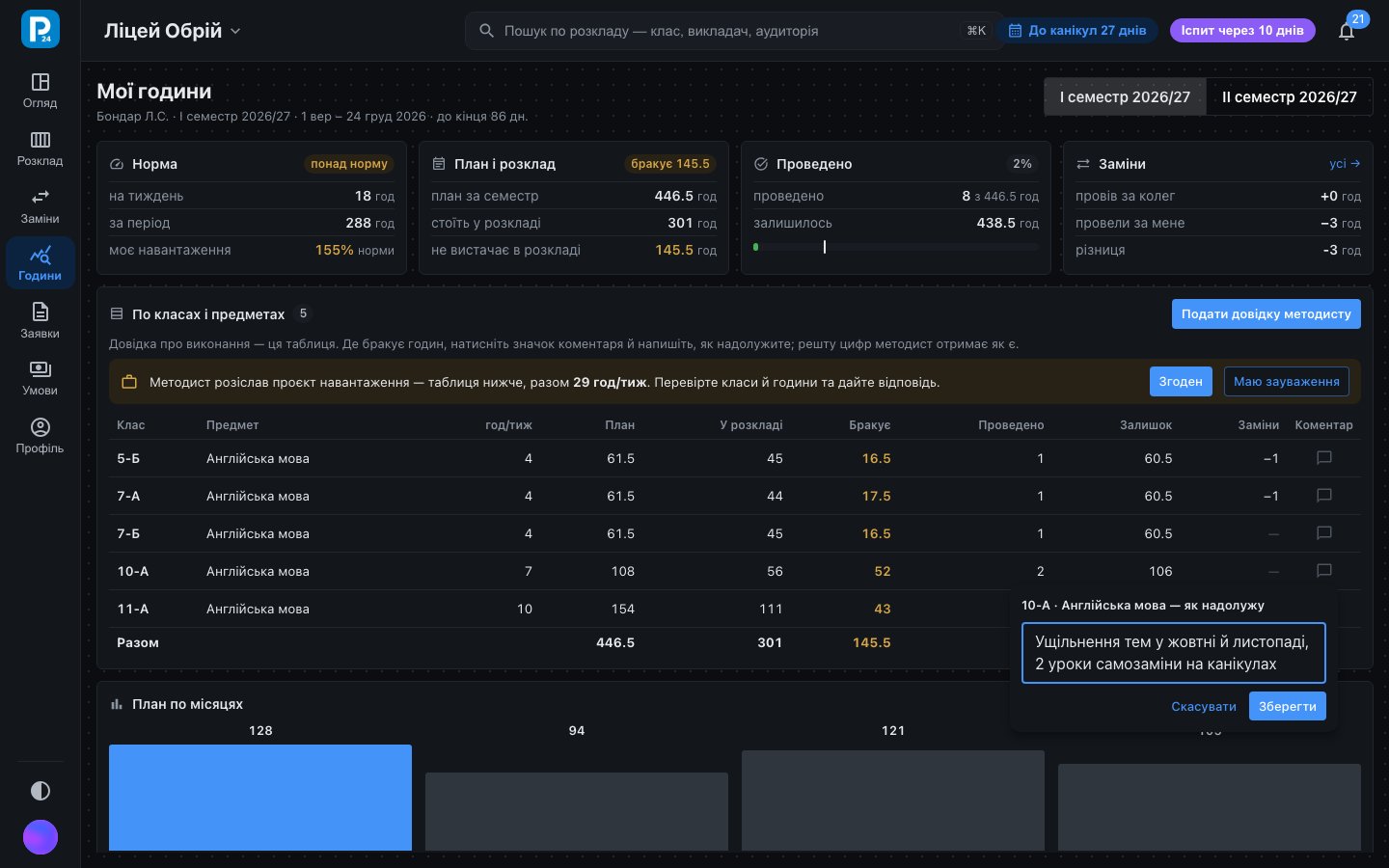Select the Години sidebar item
This screenshot has width=1389, height=868.
(x=41, y=263)
